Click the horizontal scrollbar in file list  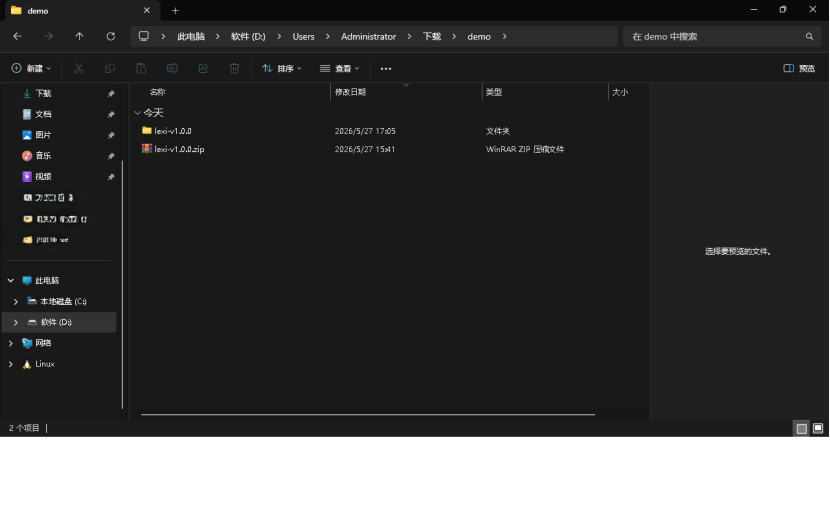click(368, 415)
